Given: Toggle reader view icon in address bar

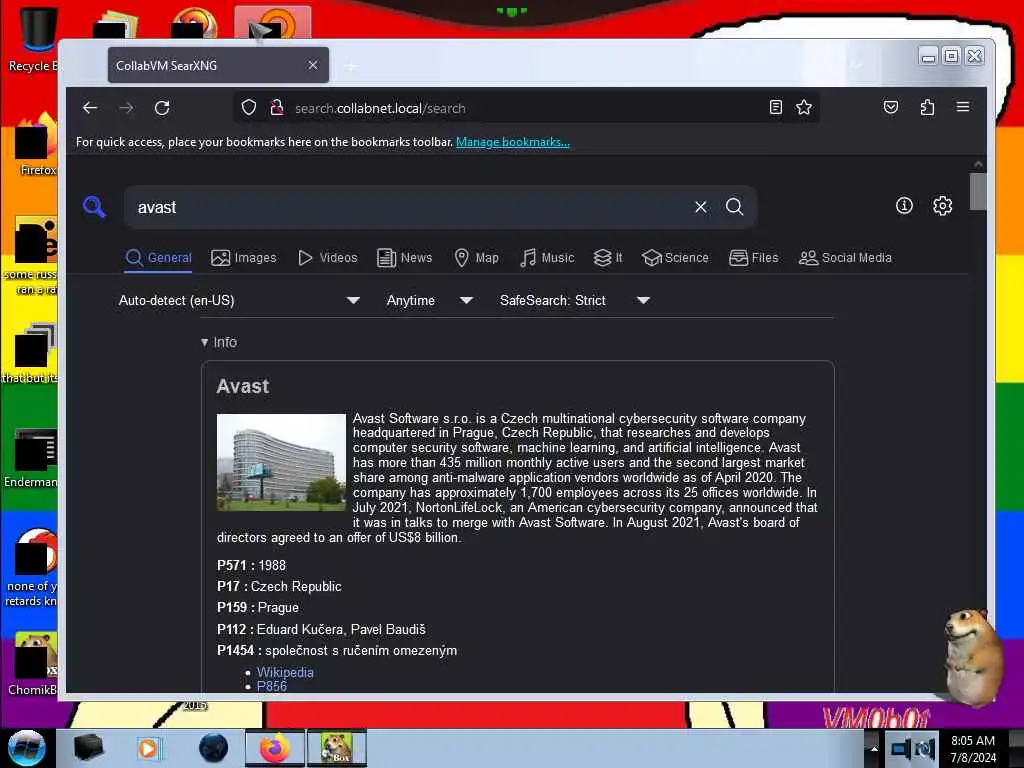Looking at the screenshot, I should 775,107.
